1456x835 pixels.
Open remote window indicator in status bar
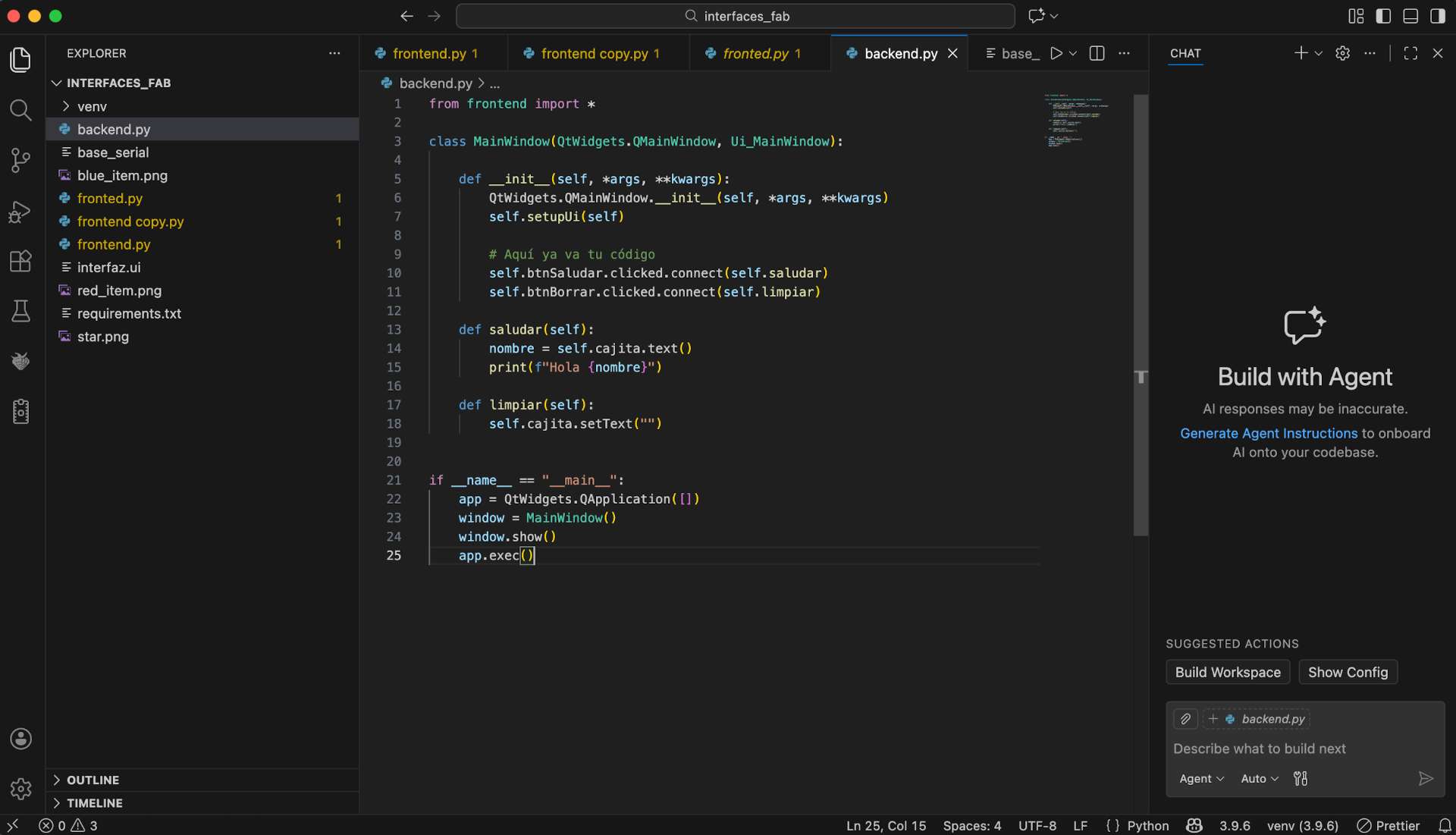(13, 826)
